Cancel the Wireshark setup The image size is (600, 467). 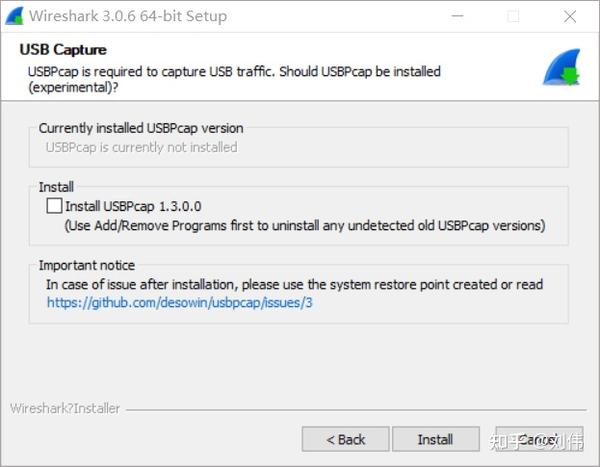[537, 439]
